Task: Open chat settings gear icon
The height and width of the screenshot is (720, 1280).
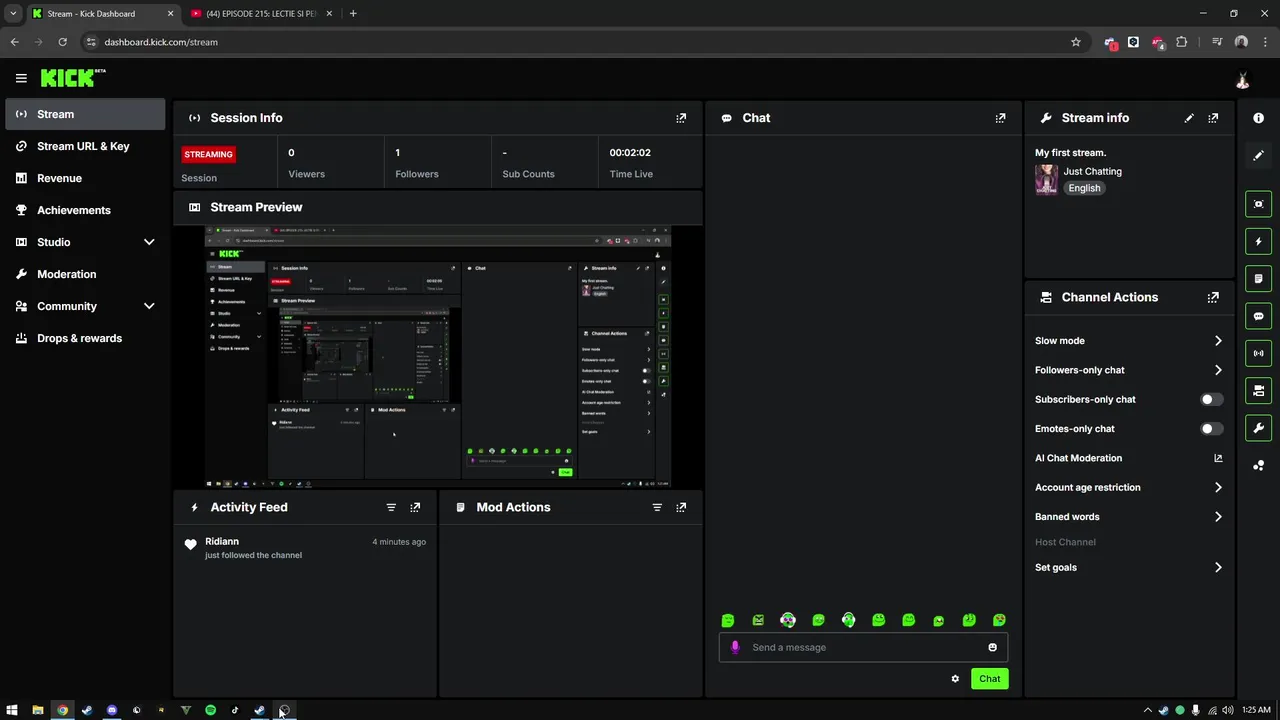Action: [955, 679]
